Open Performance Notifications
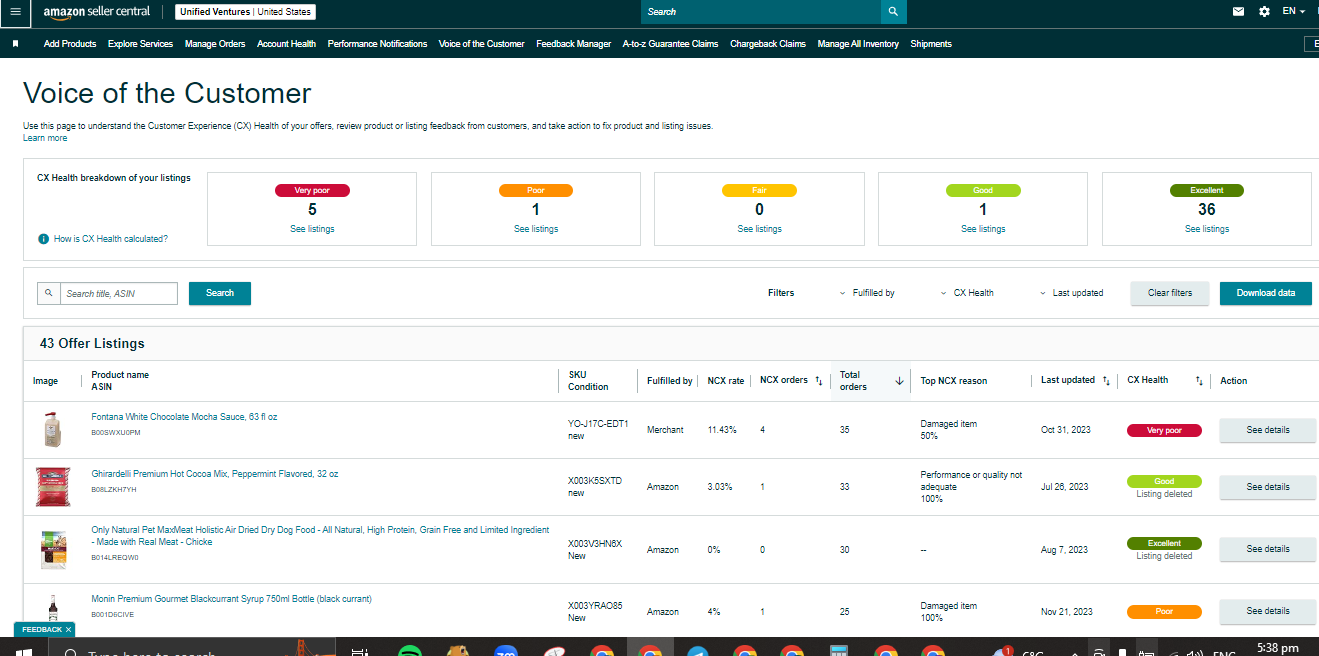 coord(377,44)
